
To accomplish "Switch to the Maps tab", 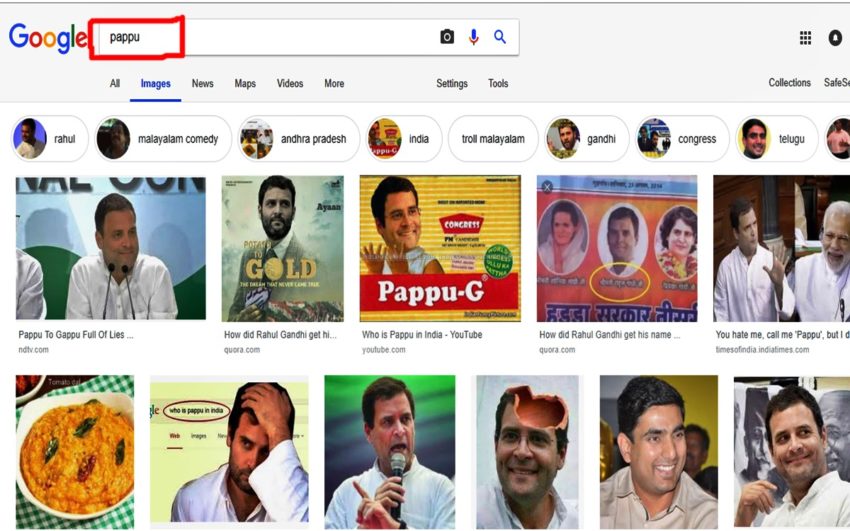I will click(x=245, y=84).
